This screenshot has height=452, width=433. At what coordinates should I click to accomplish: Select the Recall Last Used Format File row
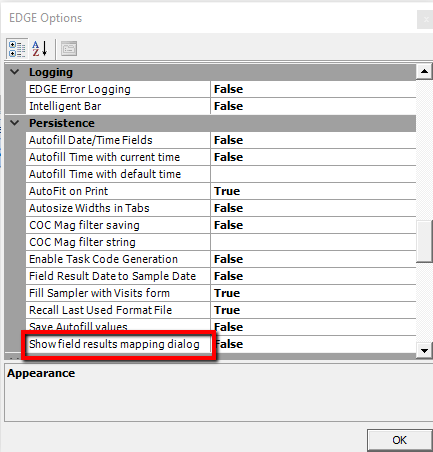[221, 310]
